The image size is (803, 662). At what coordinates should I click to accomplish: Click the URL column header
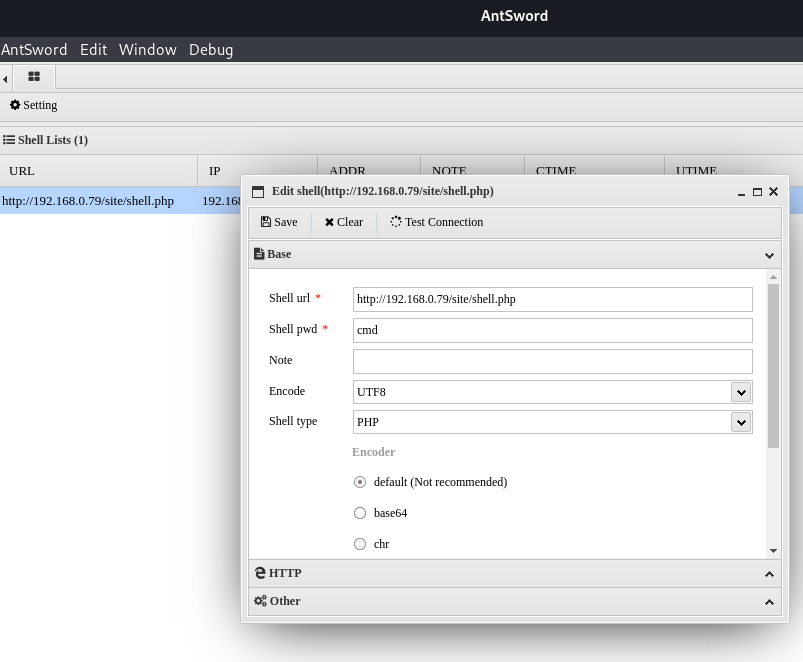point(22,171)
